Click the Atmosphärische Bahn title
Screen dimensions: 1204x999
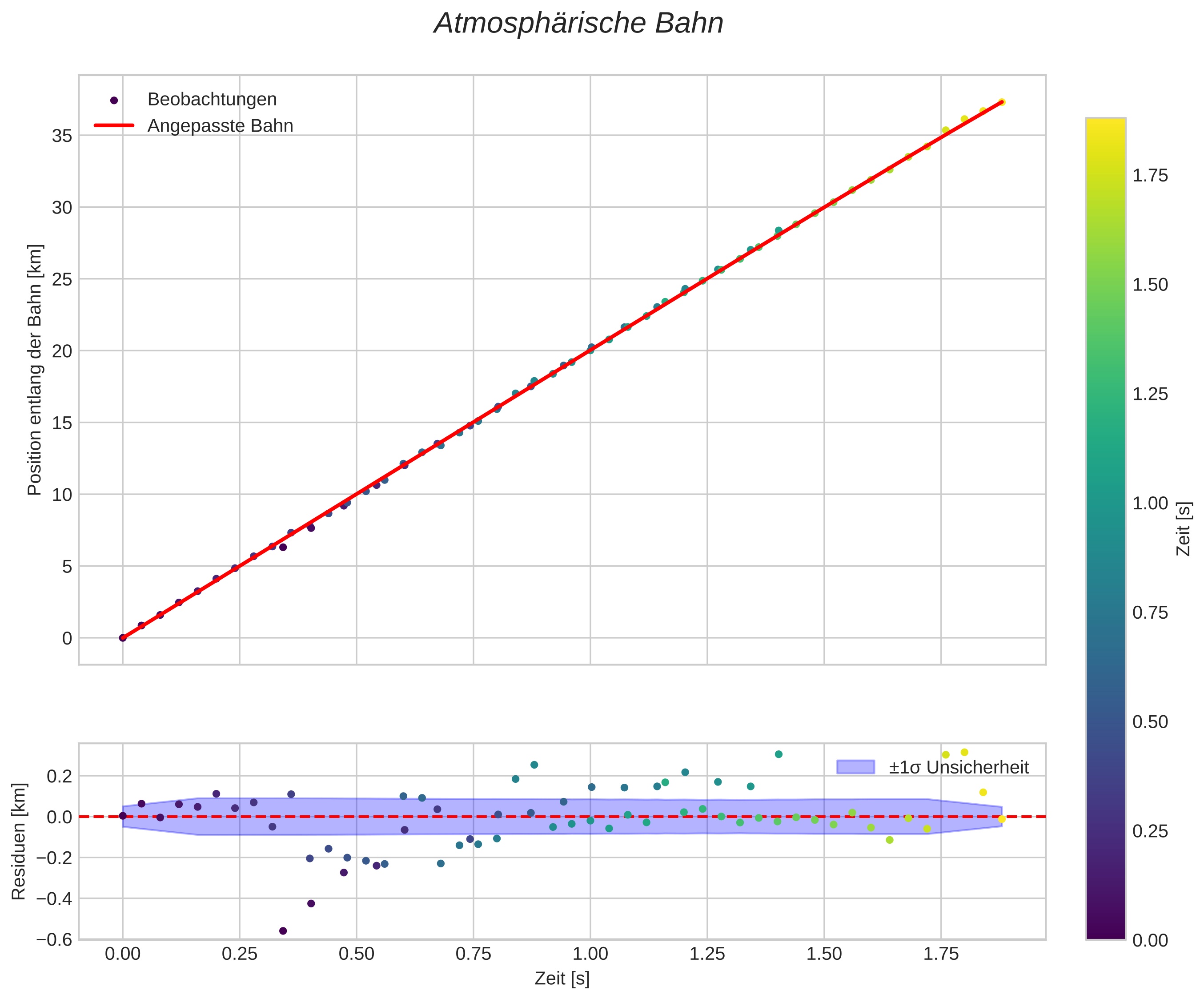click(x=578, y=24)
